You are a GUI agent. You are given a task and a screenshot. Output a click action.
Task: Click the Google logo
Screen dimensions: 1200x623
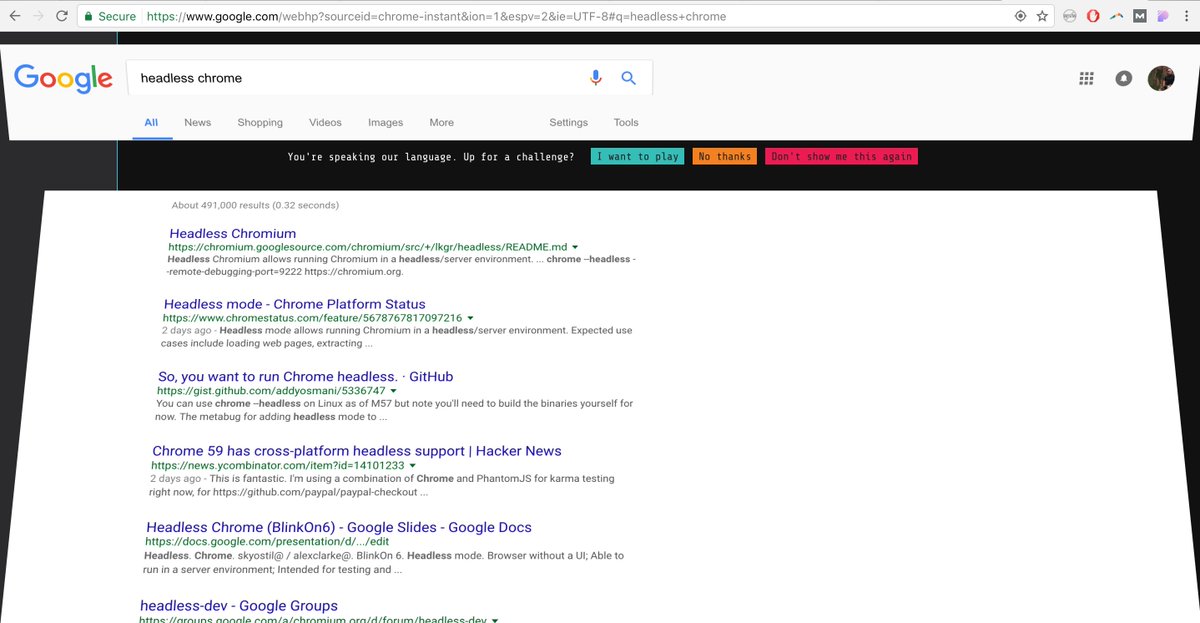tap(63, 78)
